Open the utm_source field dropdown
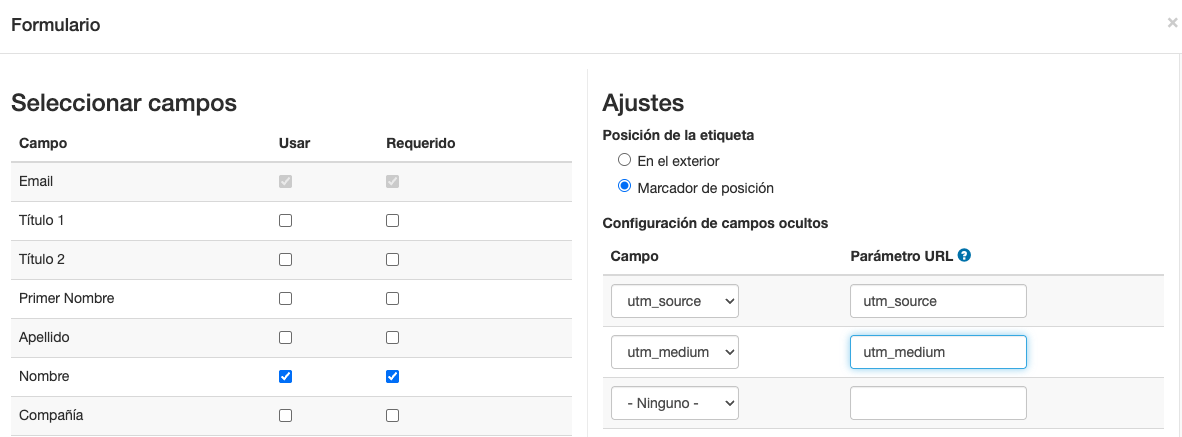 tap(674, 301)
